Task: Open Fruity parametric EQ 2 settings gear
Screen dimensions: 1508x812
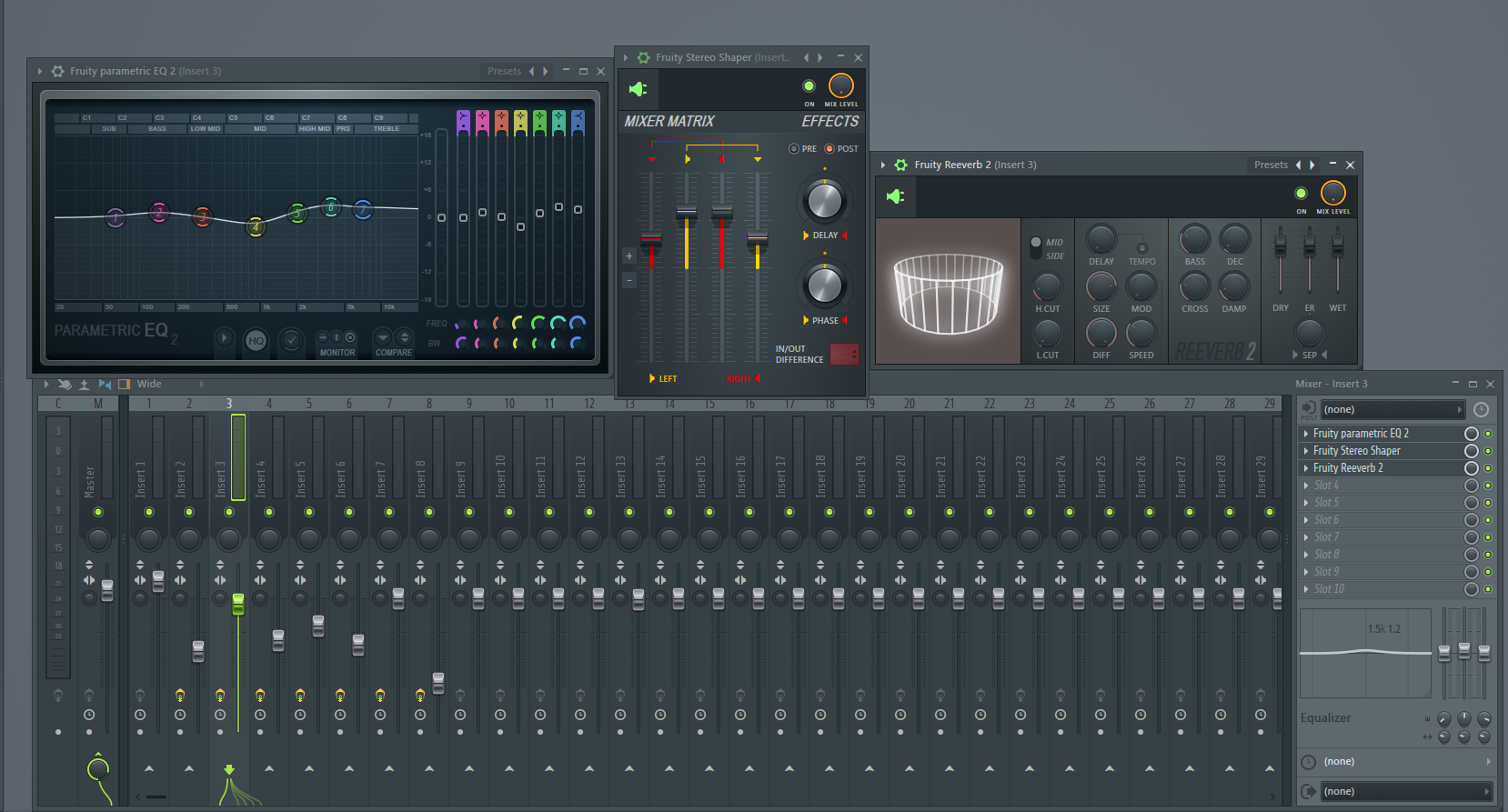Action: pos(57,71)
